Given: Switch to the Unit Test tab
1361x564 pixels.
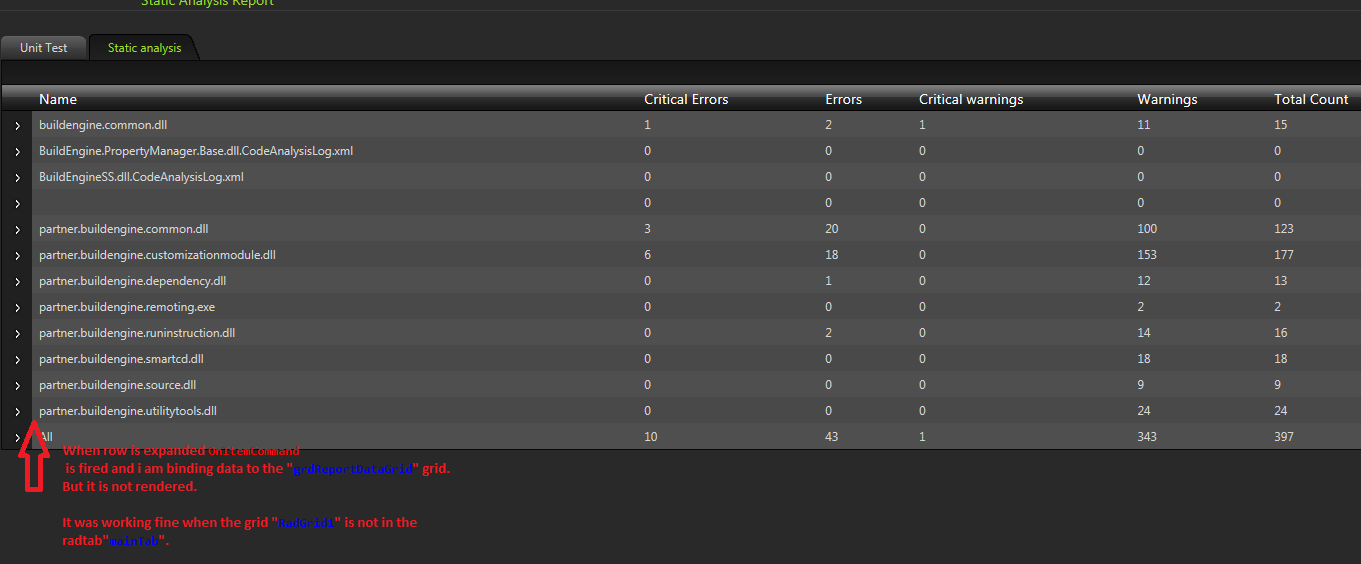Looking at the screenshot, I should 44,48.
